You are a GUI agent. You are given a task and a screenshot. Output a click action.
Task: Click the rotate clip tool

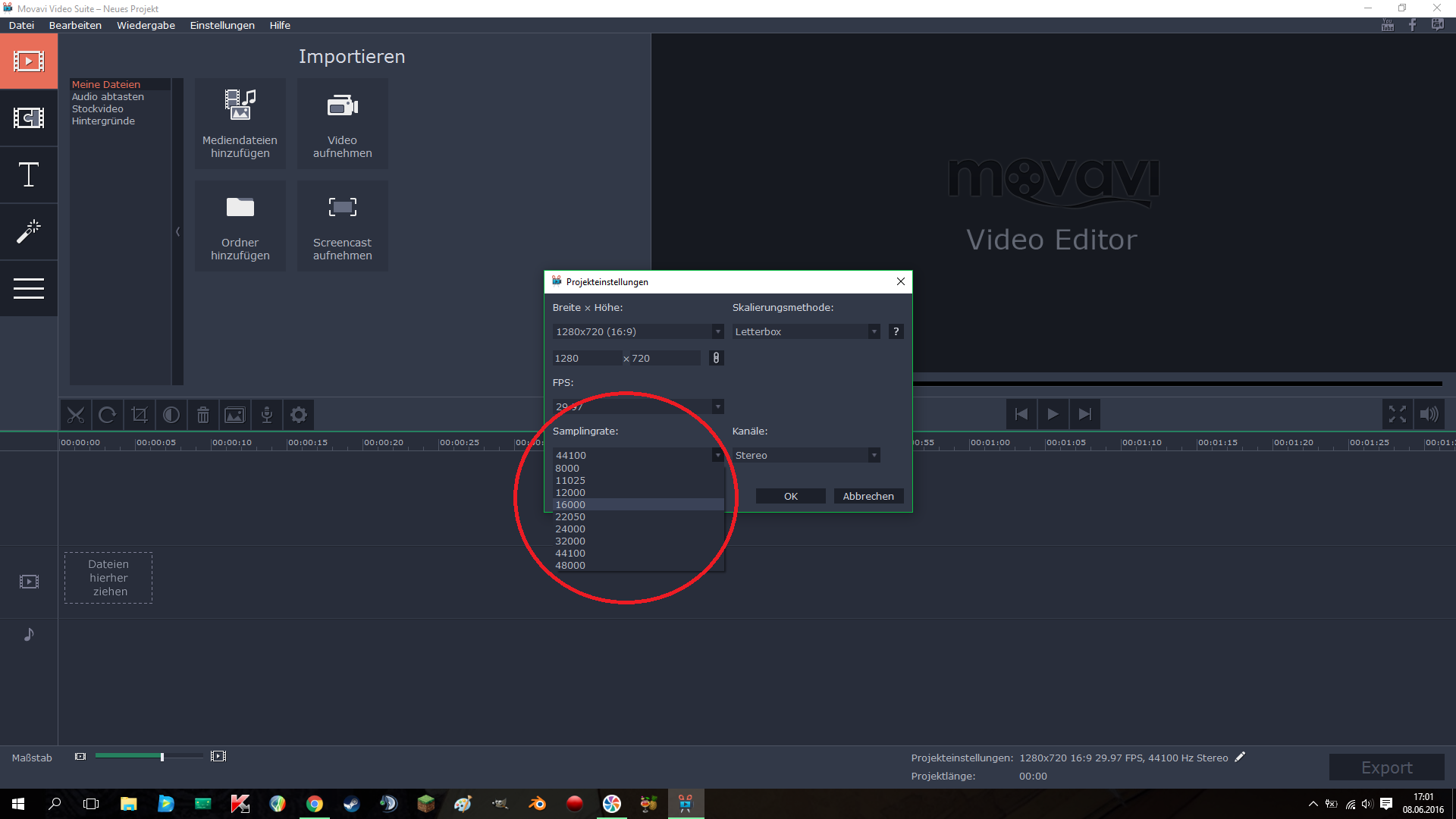pyautogui.click(x=108, y=415)
